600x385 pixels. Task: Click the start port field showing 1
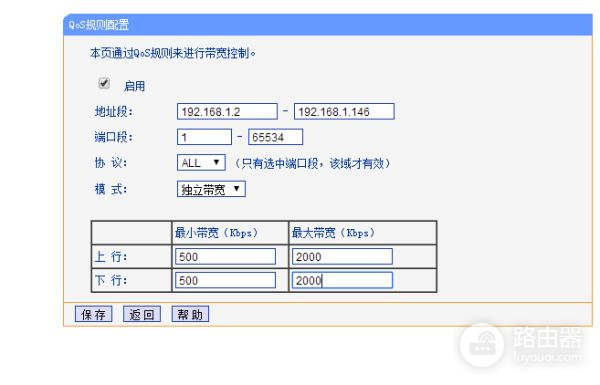pyautogui.click(x=204, y=137)
